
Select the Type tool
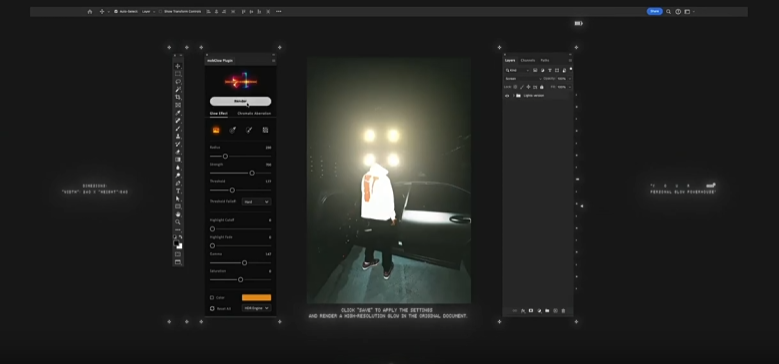click(178, 191)
